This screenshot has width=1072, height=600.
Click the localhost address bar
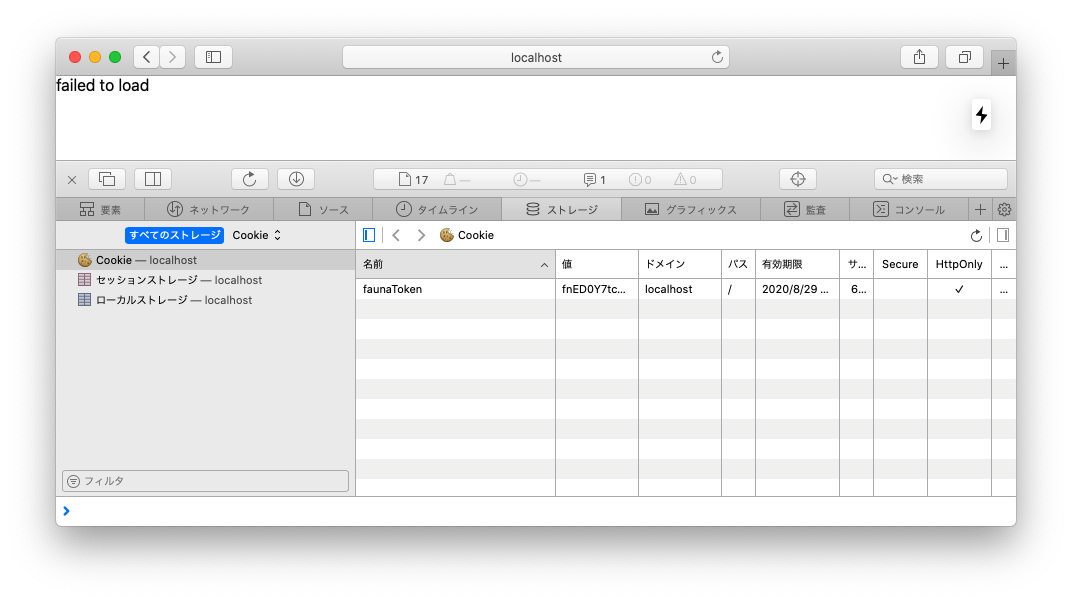click(x=536, y=57)
